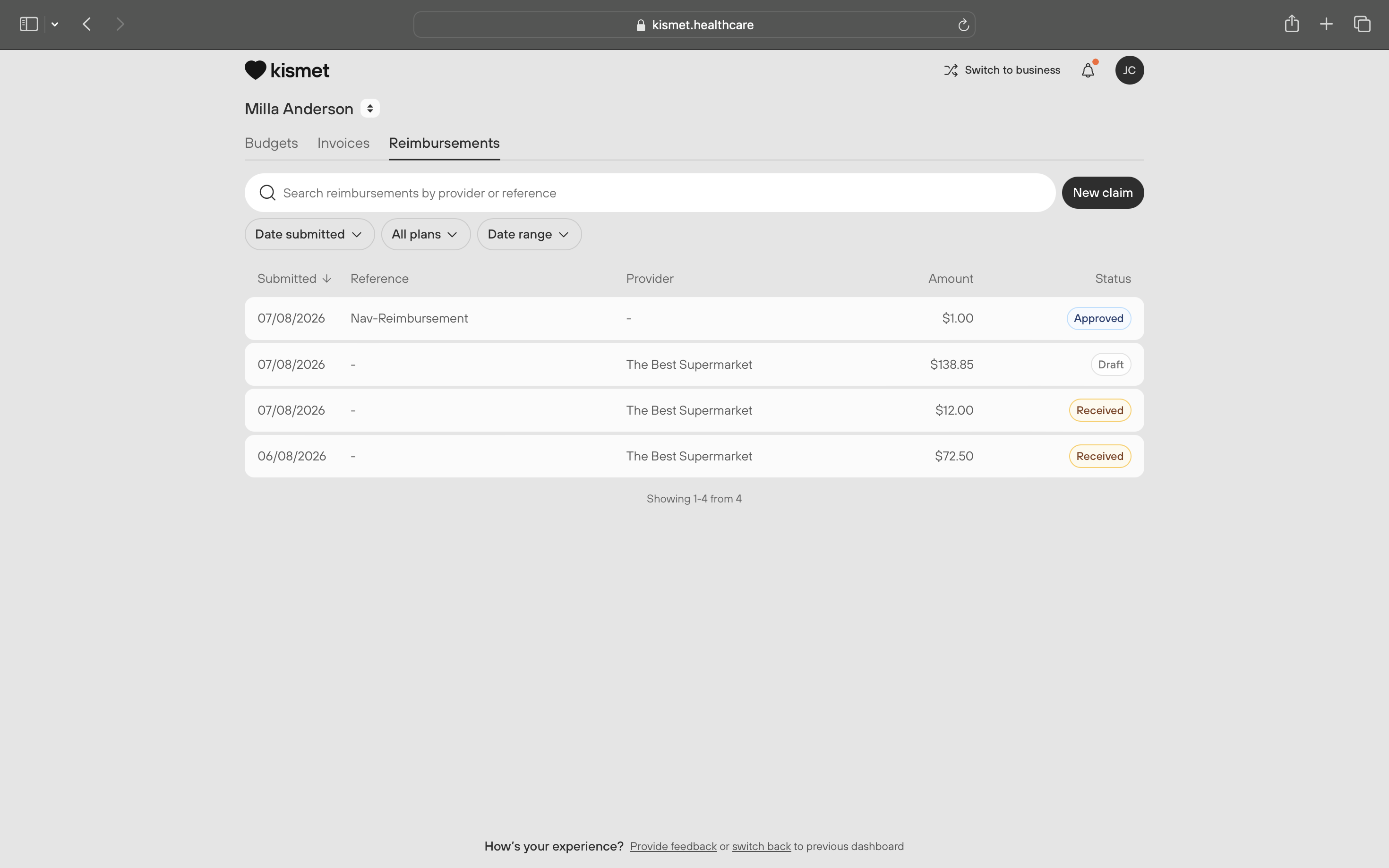Sort by the Submitted column header
Image resolution: width=1389 pixels, height=868 pixels.
[294, 279]
